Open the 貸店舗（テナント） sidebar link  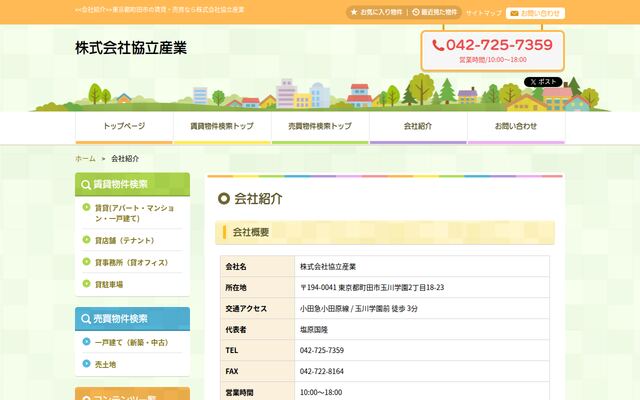[x=124, y=240]
